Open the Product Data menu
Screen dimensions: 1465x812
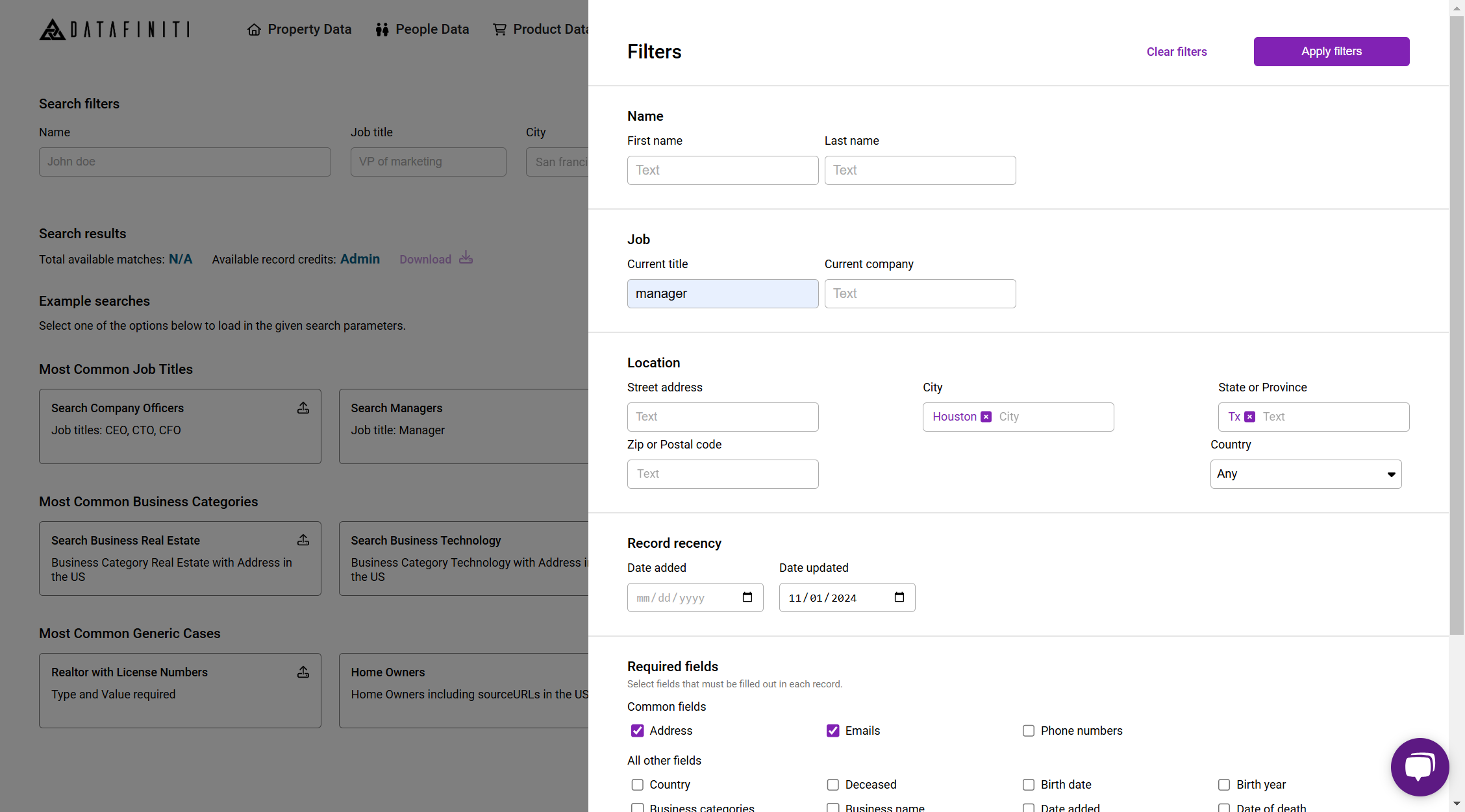coord(540,29)
